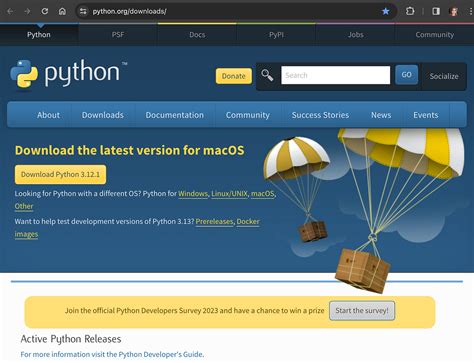The width and height of the screenshot is (474, 363).
Task: Open the Success Stories navigation menu
Action: (320, 115)
